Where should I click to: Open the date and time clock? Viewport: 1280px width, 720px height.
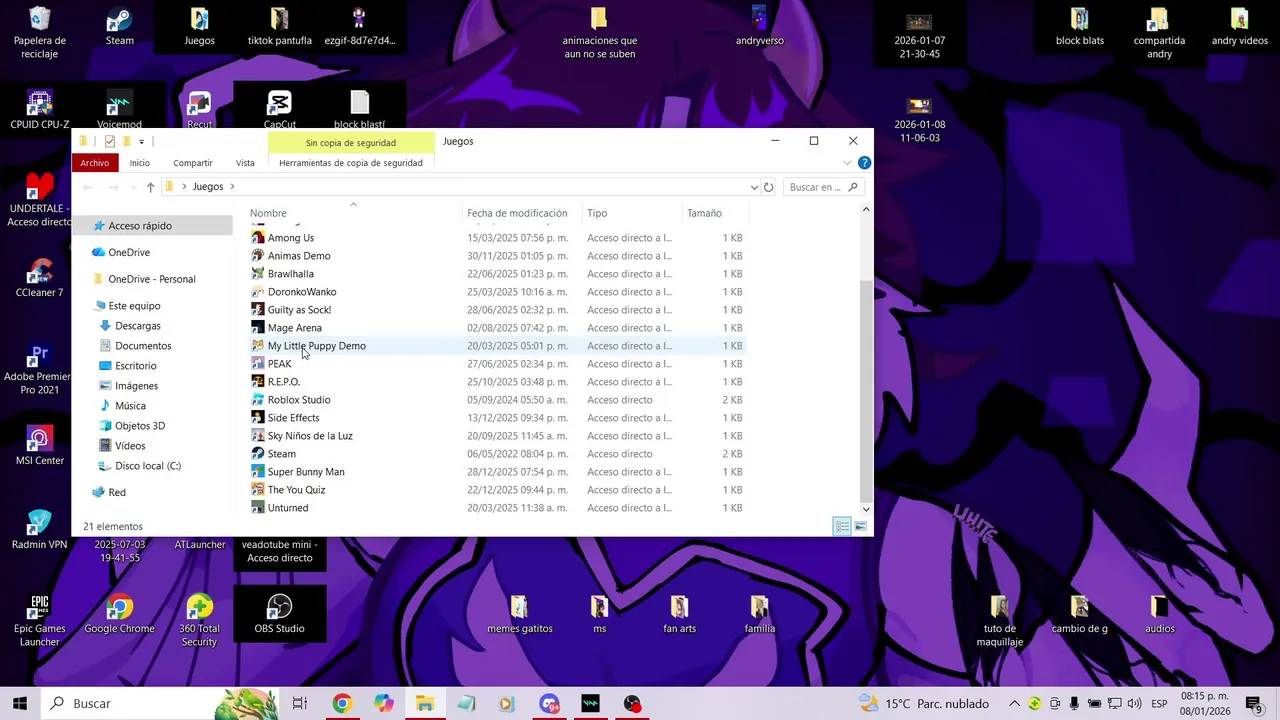(1204, 704)
